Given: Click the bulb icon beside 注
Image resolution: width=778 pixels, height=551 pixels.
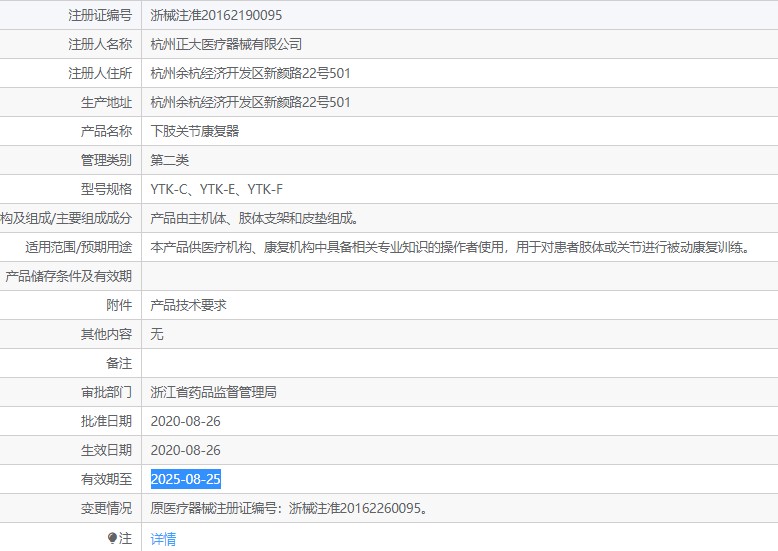Looking at the screenshot, I should [112, 538].
